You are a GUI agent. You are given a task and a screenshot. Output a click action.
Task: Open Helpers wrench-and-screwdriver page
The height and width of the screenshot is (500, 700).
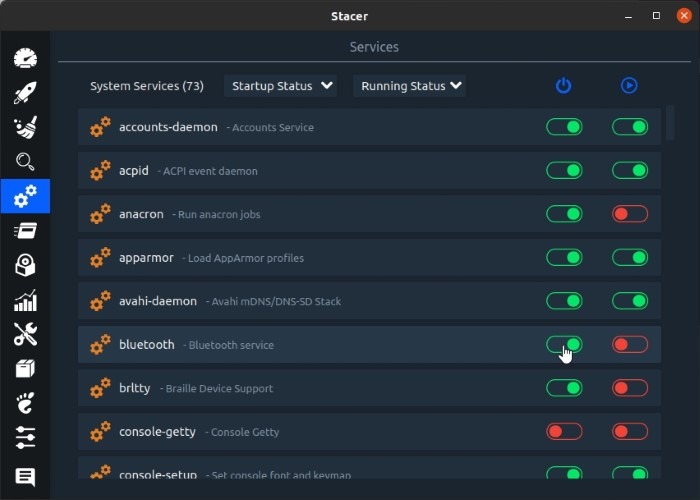click(x=25, y=334)
